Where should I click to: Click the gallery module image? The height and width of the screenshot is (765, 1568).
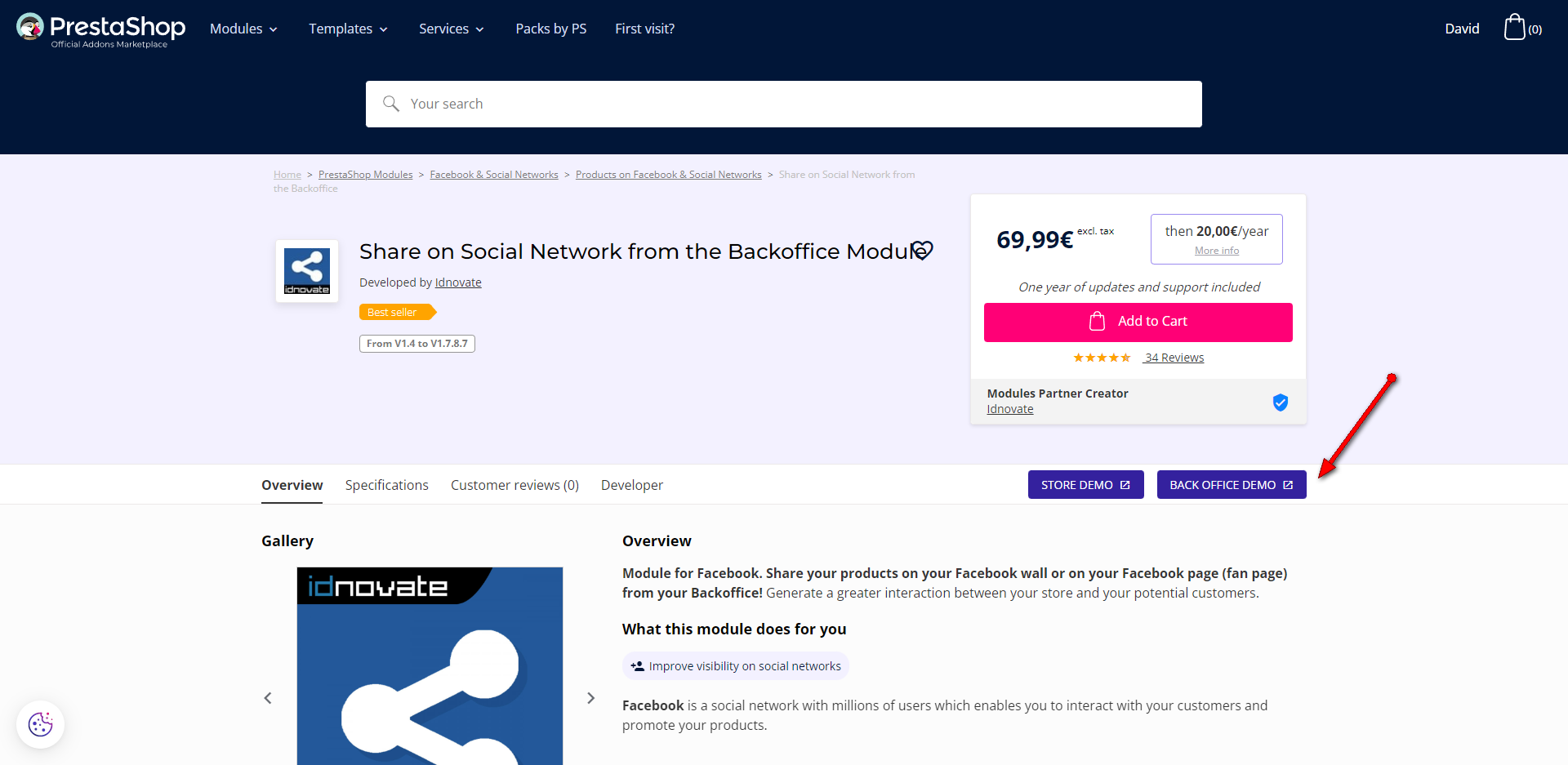(x=430, y=665)
